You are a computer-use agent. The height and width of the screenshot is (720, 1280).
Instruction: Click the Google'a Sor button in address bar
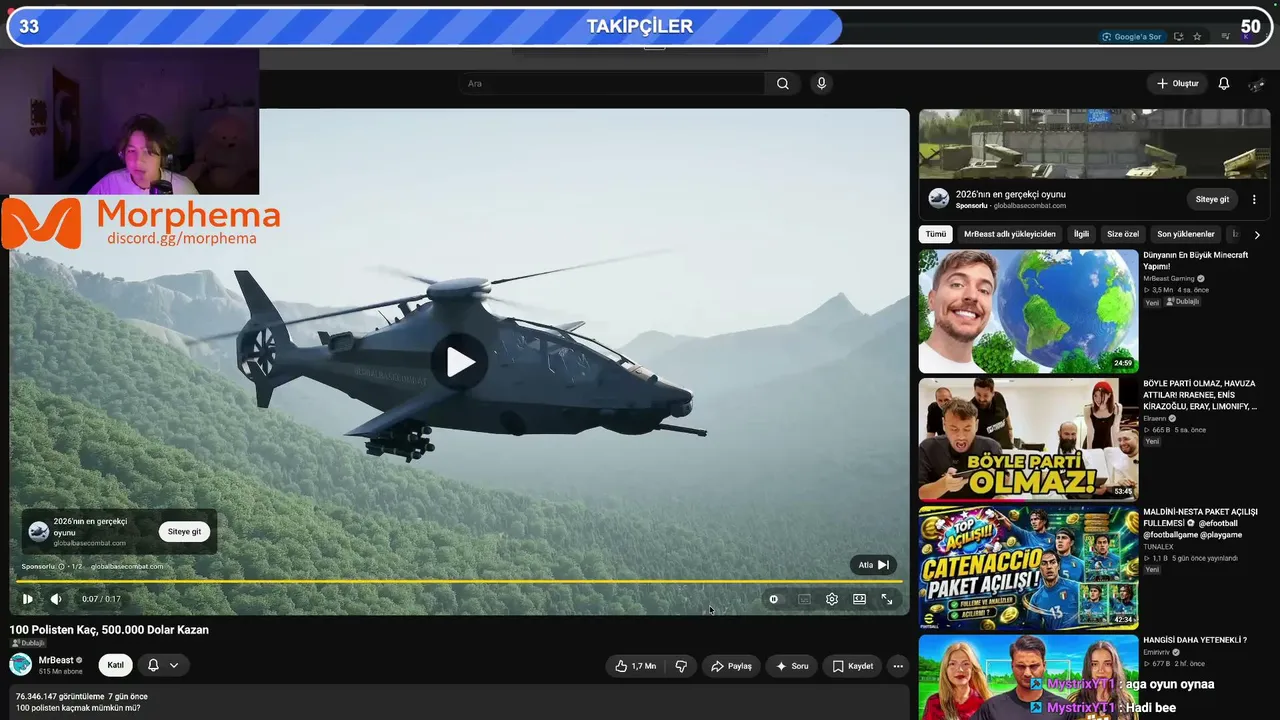click(1132, 37)
